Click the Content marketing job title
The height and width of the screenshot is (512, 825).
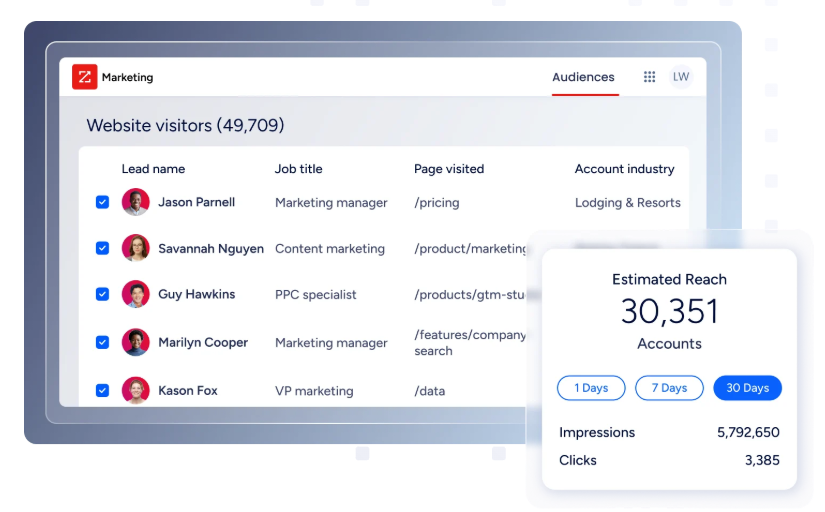click(330, 248)
